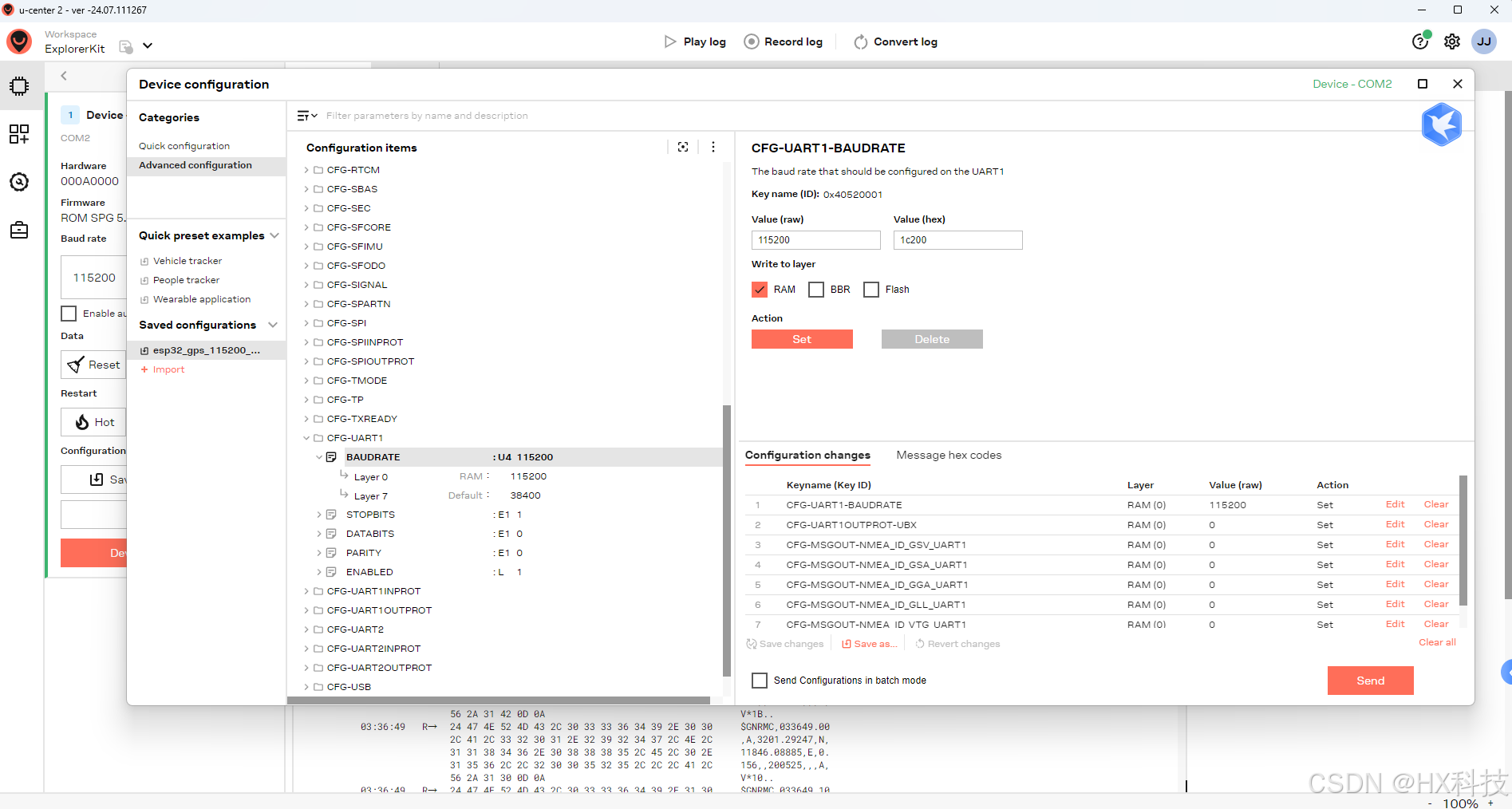The width and height of the screenshot is (1512, 809).
Task: Clear the CFG-MSGOUT-NMEA_ID_GGA_UART1 row
Action: (x=1436, y=584)
